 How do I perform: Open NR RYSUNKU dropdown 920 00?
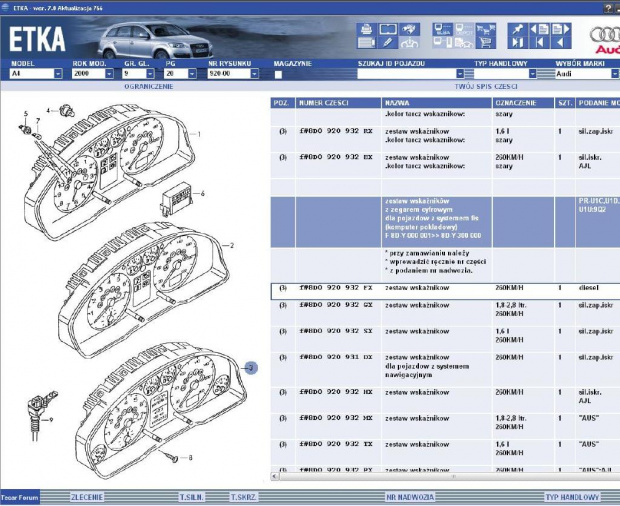[233, 74]
